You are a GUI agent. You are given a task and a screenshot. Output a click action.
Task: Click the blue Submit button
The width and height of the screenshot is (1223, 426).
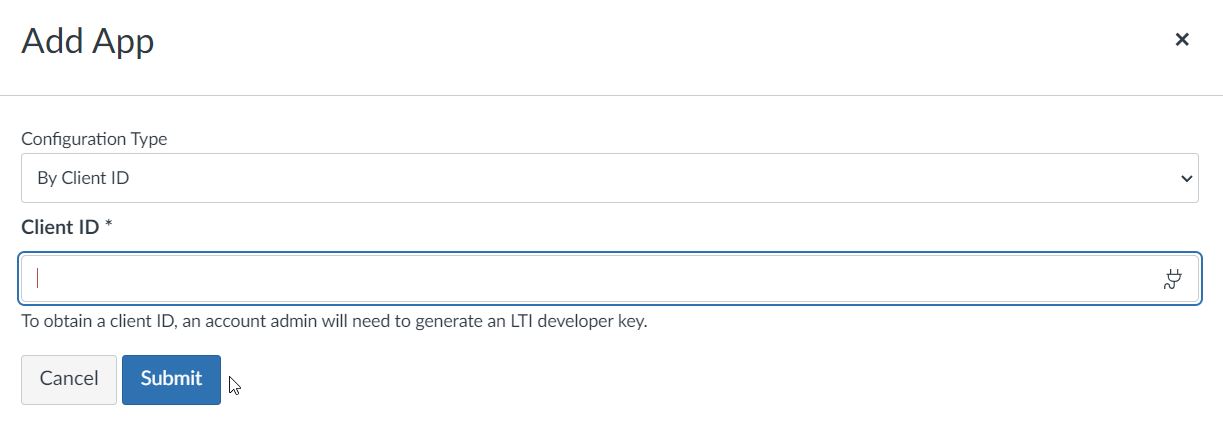coord(171,379)
